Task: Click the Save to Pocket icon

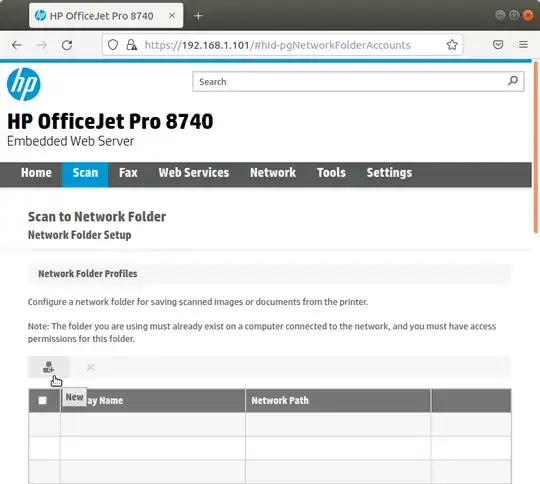Action: 498,45
